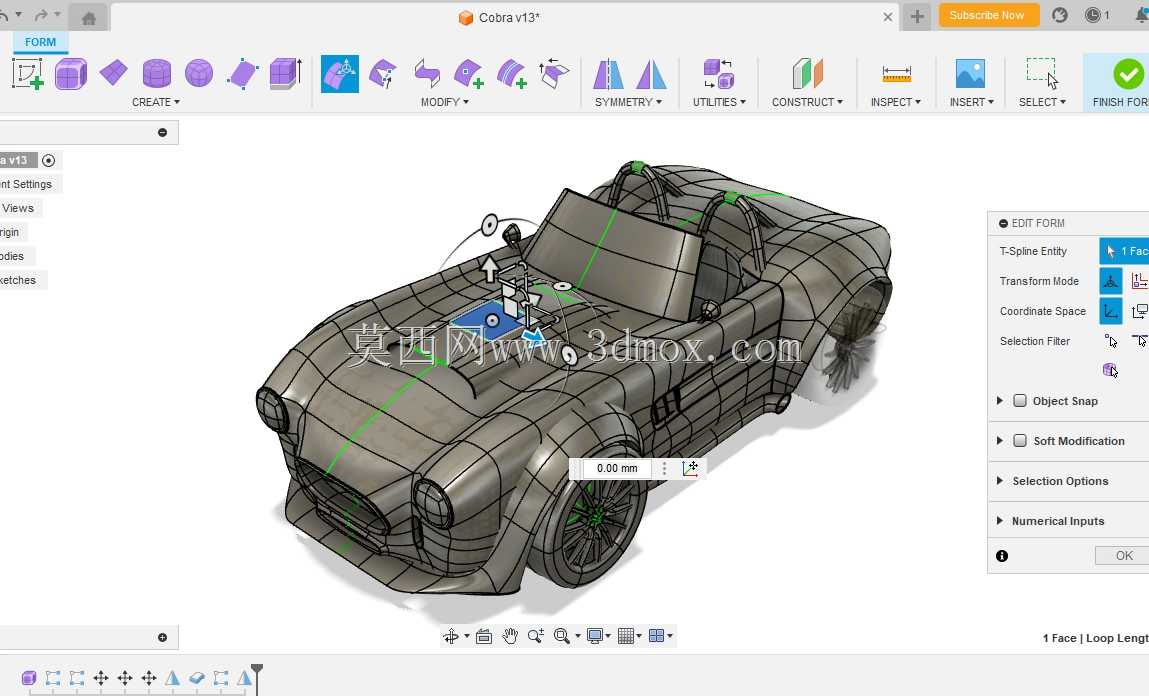Click the Orbit navigation tool
Image resolution: width=1149 pixels, height=696 pixels.
(451, 636)
